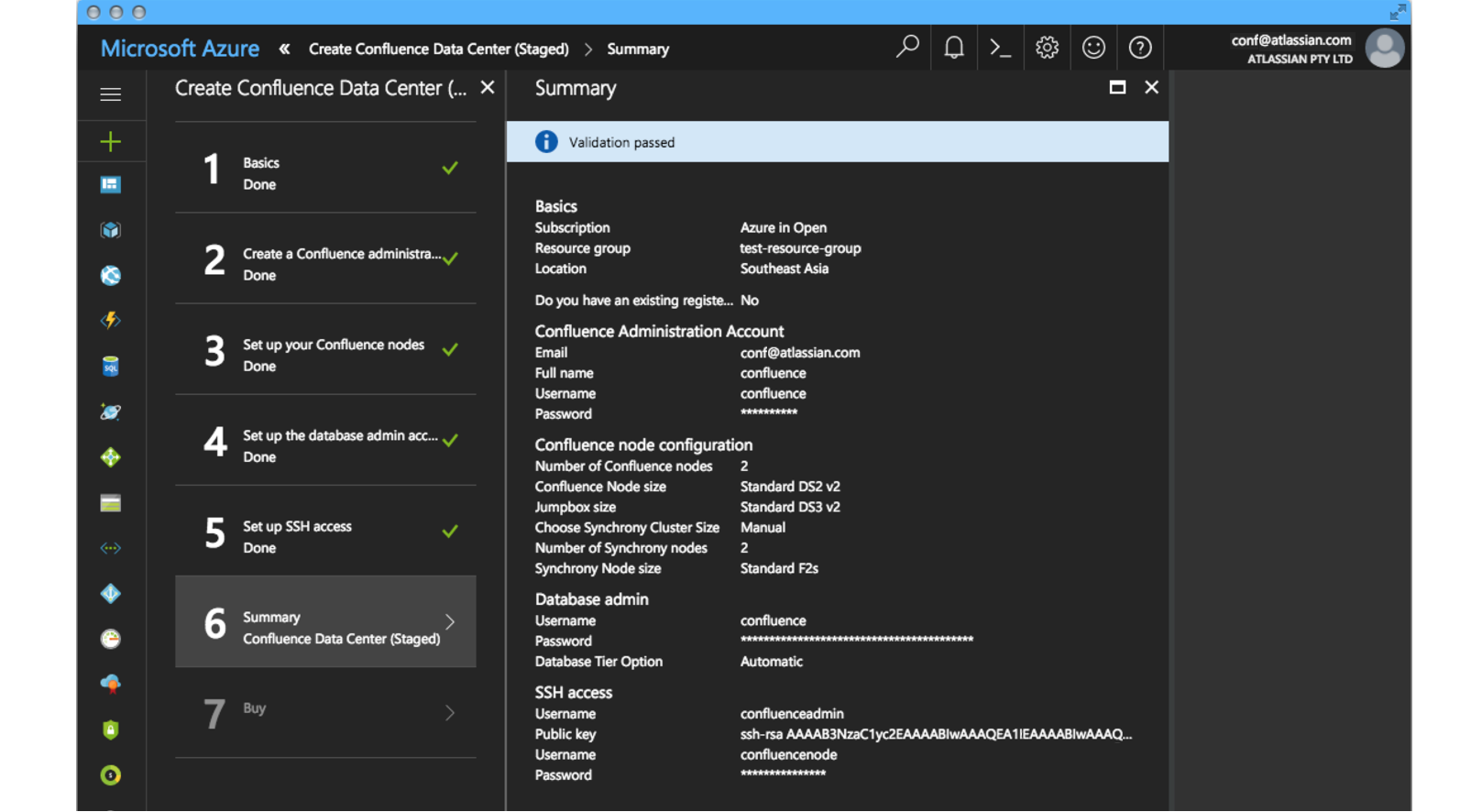Click the Standard DS3 v2 jumpbox value

click(790, 507)
